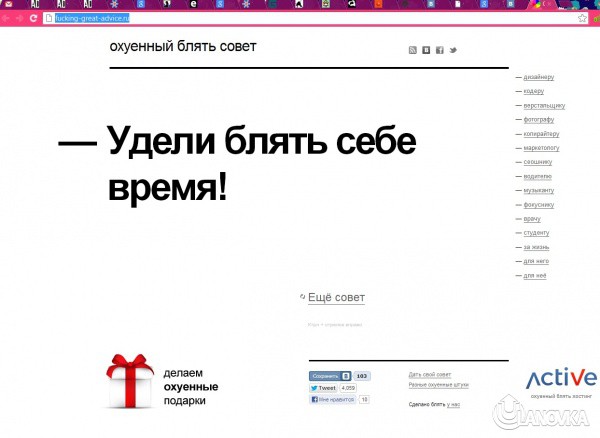Screen dimensions: 600x438
Task: Open the Facebook icon in header
Action: point(439,49)
